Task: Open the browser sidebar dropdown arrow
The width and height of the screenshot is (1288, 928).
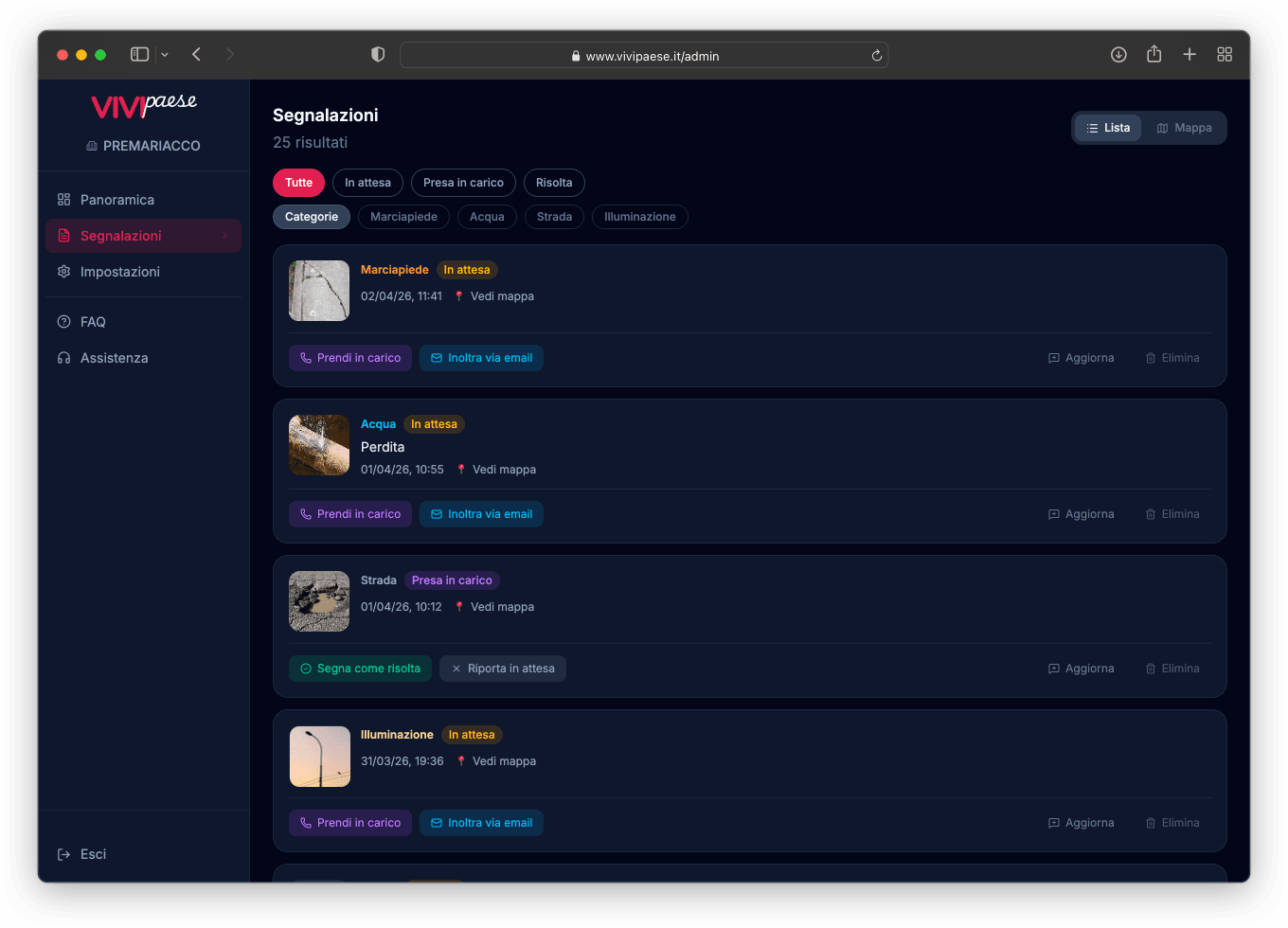Action: coord(164,54)
